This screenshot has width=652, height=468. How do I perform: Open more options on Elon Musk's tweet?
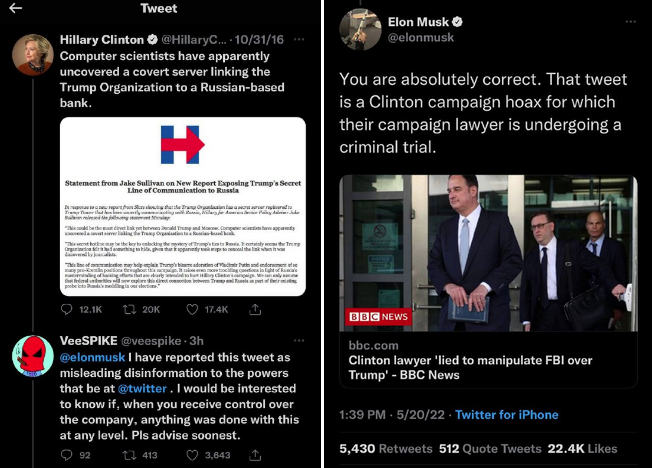point(630,22)
